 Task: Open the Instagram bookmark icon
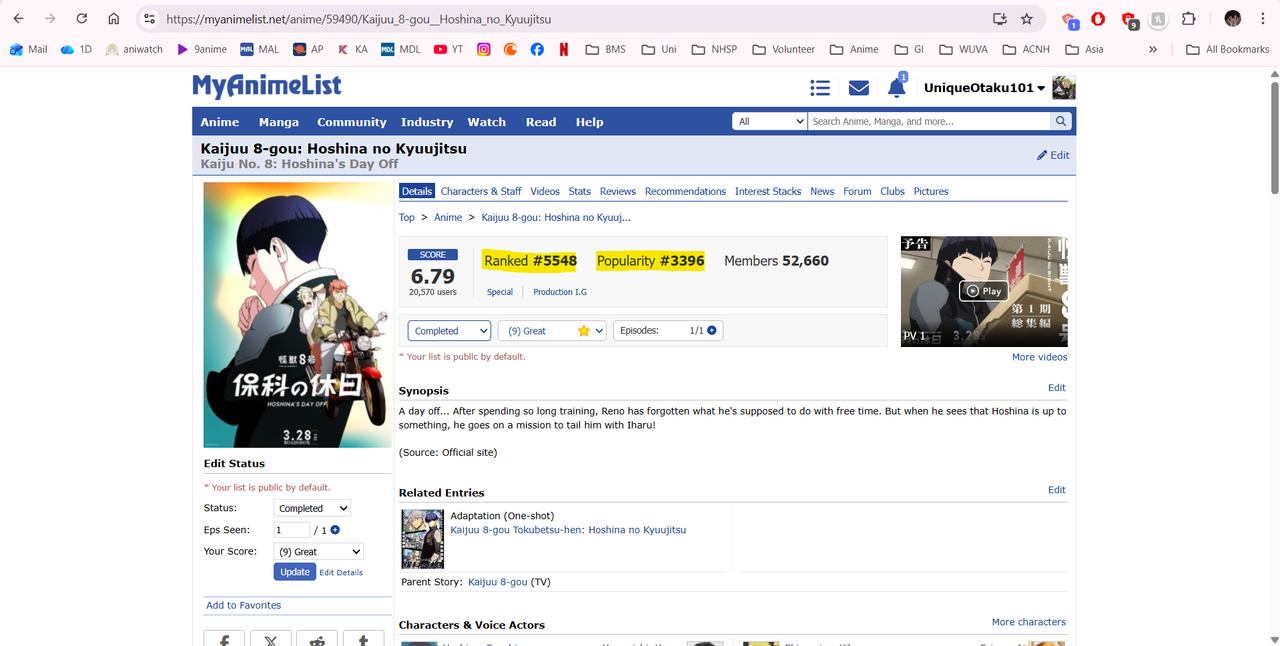coord(484,49)
